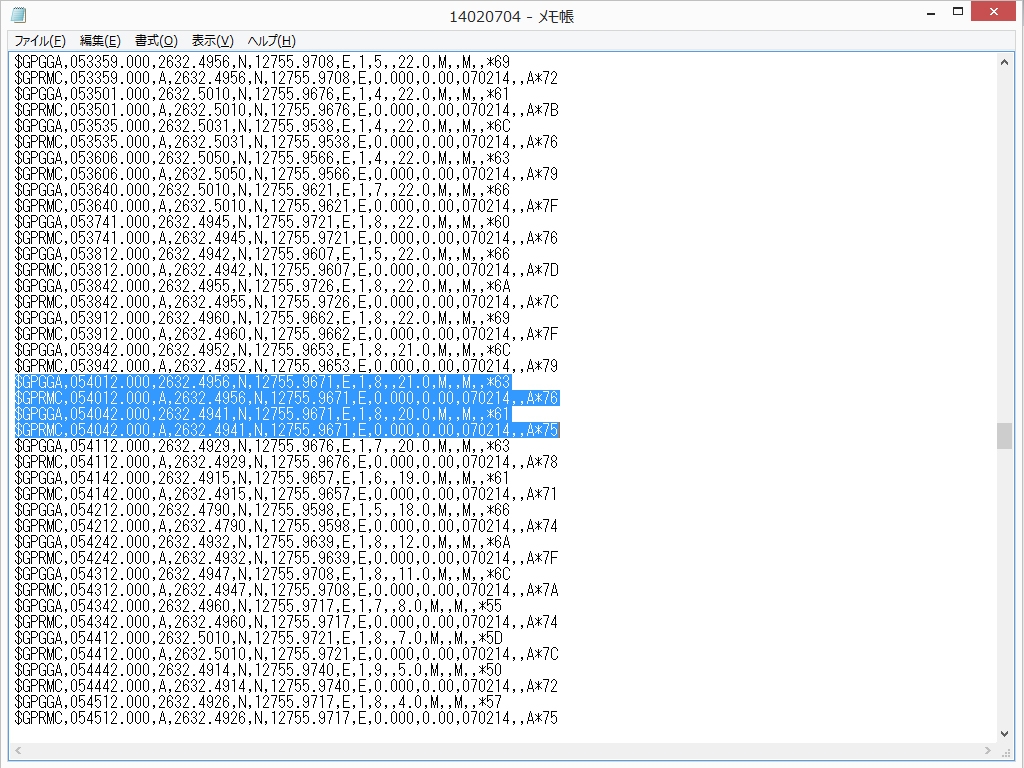Click the line $GPRMC,054342.000 ending A*74

tap(286, 622)
